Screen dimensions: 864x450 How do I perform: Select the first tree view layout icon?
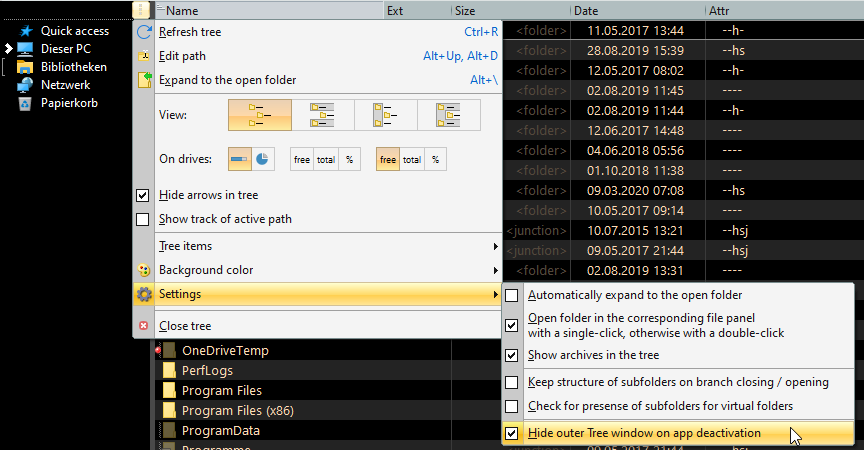[260, 115]
